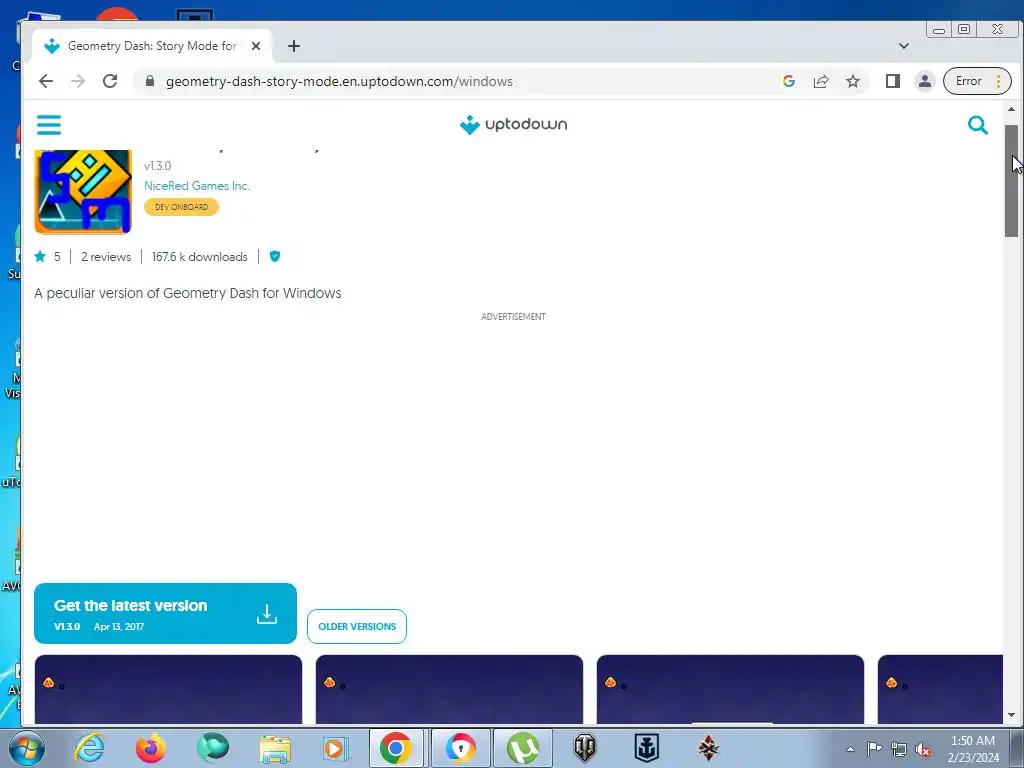Click the scrollbar up arrow
The width and height of the screenshot is (1024, 768).
tap(1011, 110)
